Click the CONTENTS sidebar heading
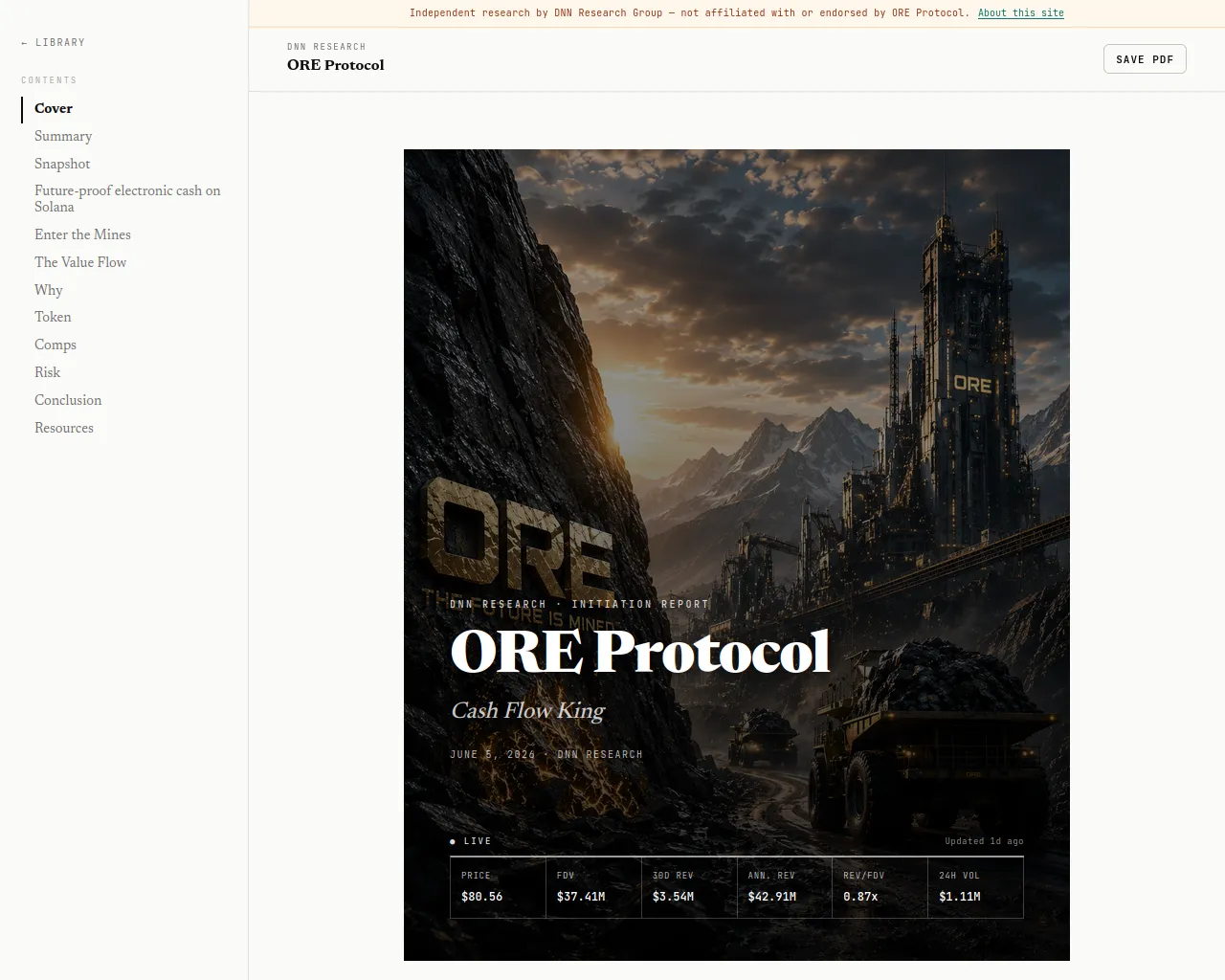 point(49,80)
